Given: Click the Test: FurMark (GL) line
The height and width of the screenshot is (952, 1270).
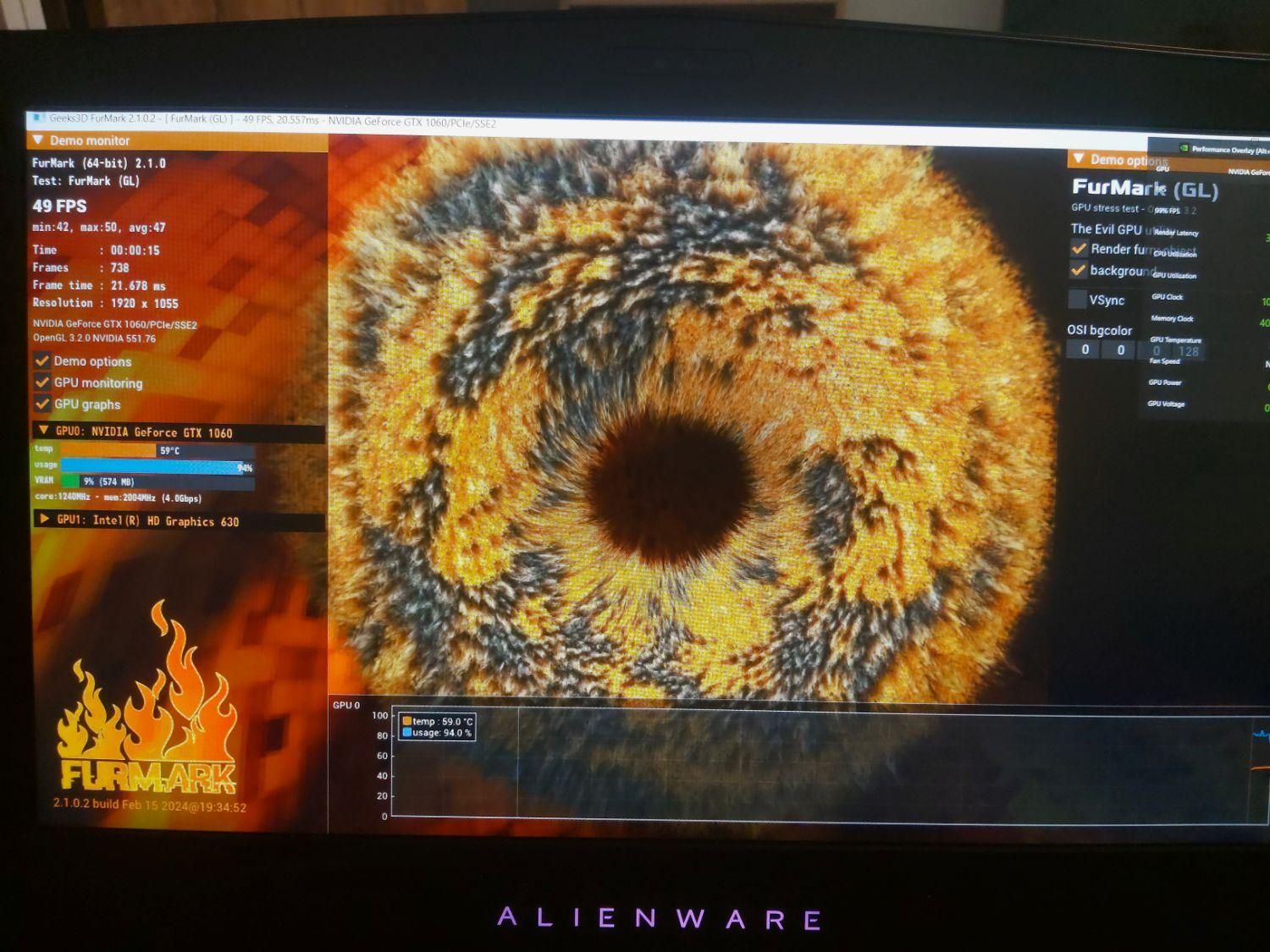Looking at the screenshot, I should point(86,181).
